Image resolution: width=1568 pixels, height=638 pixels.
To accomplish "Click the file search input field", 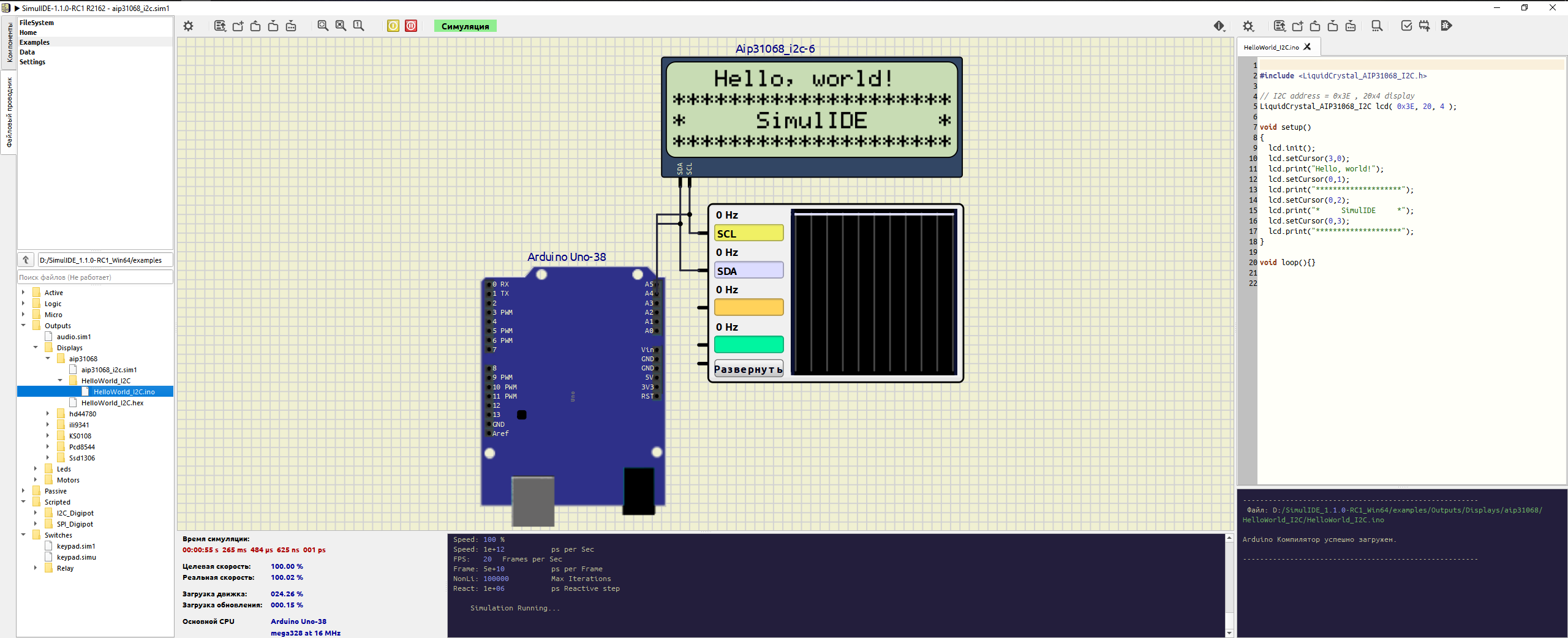I will click(x=95, y=277).
